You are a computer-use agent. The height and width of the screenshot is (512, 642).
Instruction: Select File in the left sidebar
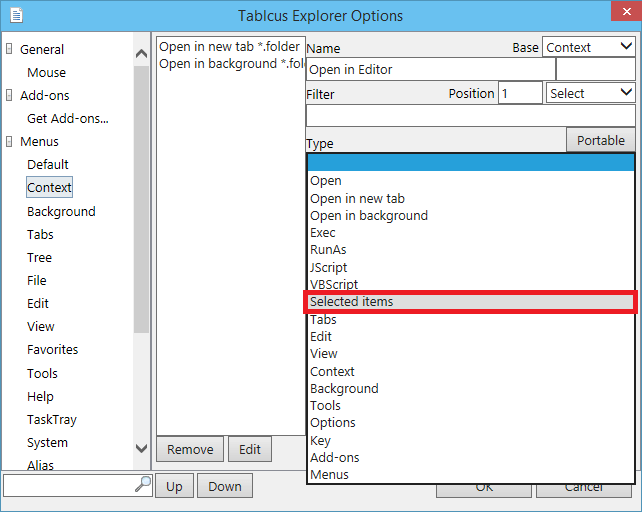pyautogui.click(x=36, y=280)
